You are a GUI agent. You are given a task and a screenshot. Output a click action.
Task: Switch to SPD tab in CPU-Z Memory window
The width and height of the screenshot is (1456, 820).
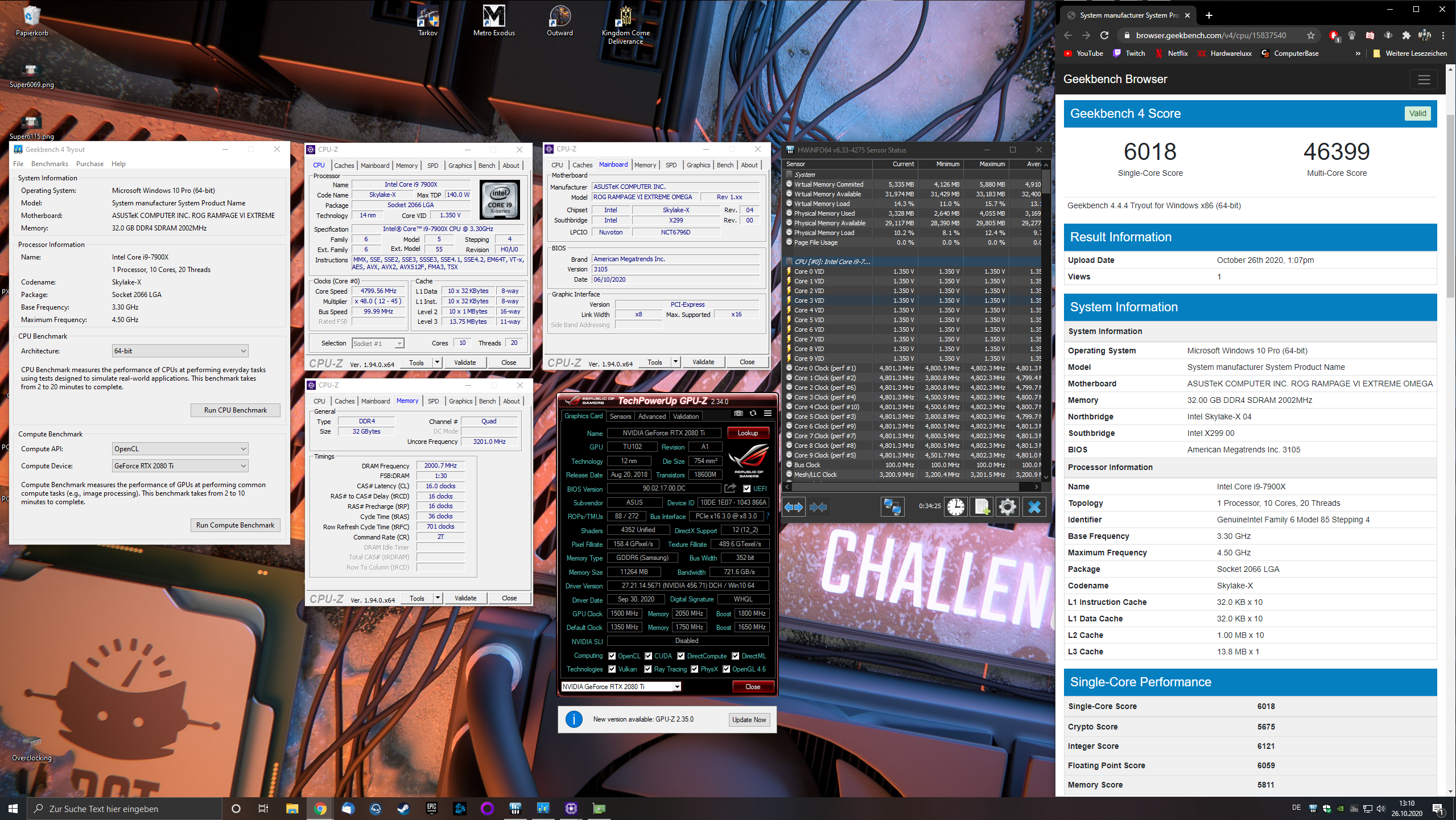(x=434, y=401)
